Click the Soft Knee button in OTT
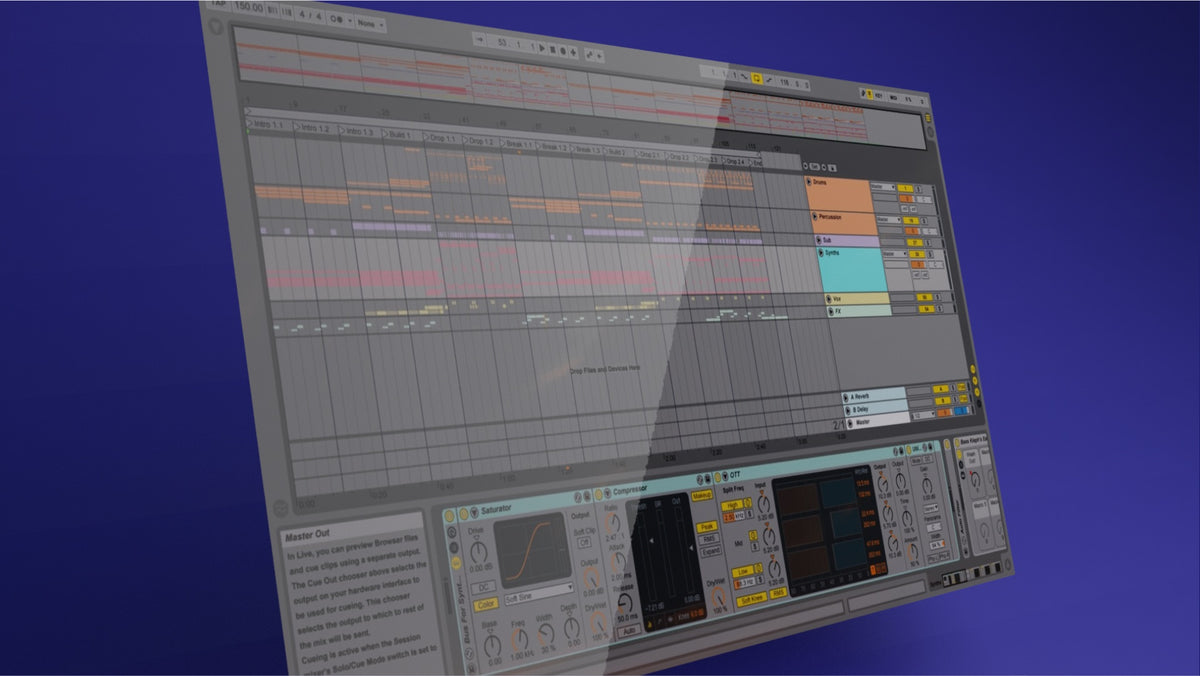This screenshot has height=676, width=1200. pos(751,599)
